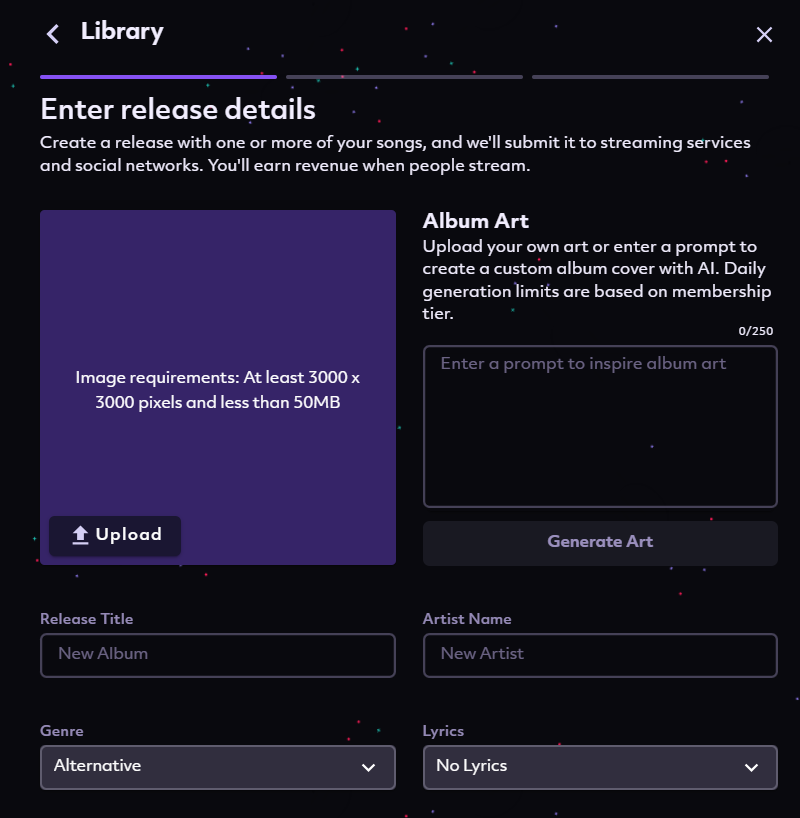Select the second step in the progress indicator
Screen dimensions: 800x818
point(404,76)
